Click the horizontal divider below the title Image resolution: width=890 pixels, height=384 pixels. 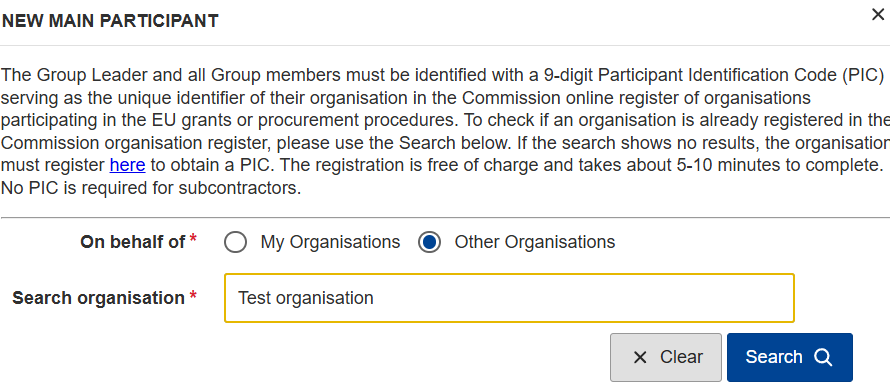[445, 45]
